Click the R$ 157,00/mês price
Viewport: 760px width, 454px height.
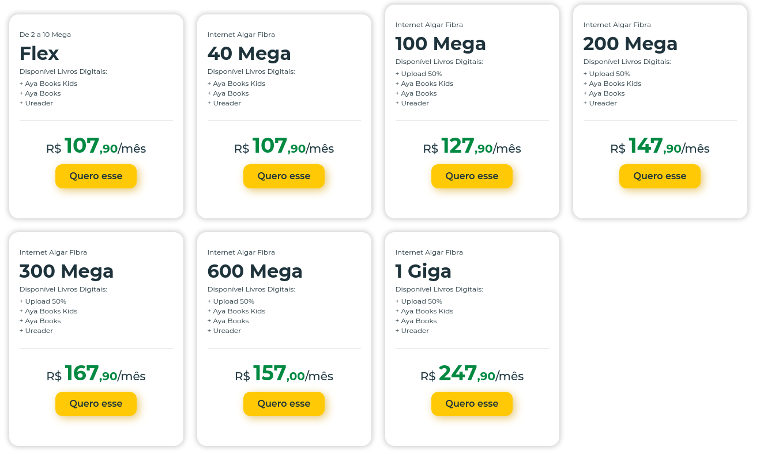284,375
